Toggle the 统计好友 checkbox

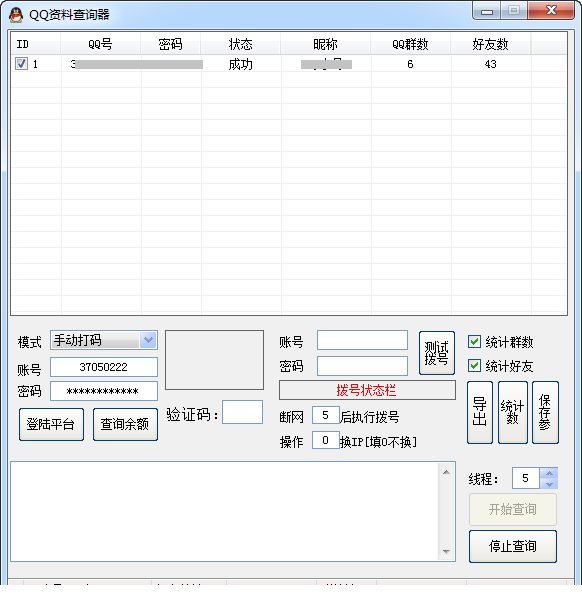point(474,366)
